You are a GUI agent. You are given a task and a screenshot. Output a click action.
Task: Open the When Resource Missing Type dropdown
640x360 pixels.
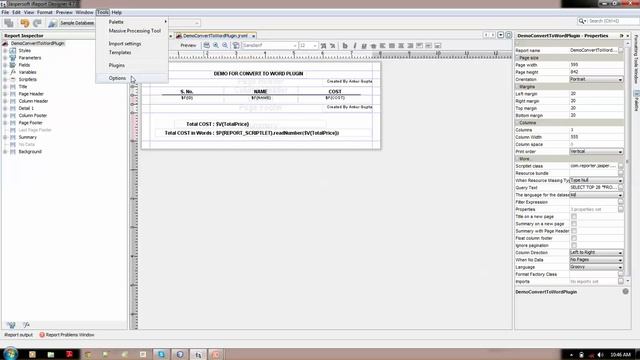coord(596,180)
